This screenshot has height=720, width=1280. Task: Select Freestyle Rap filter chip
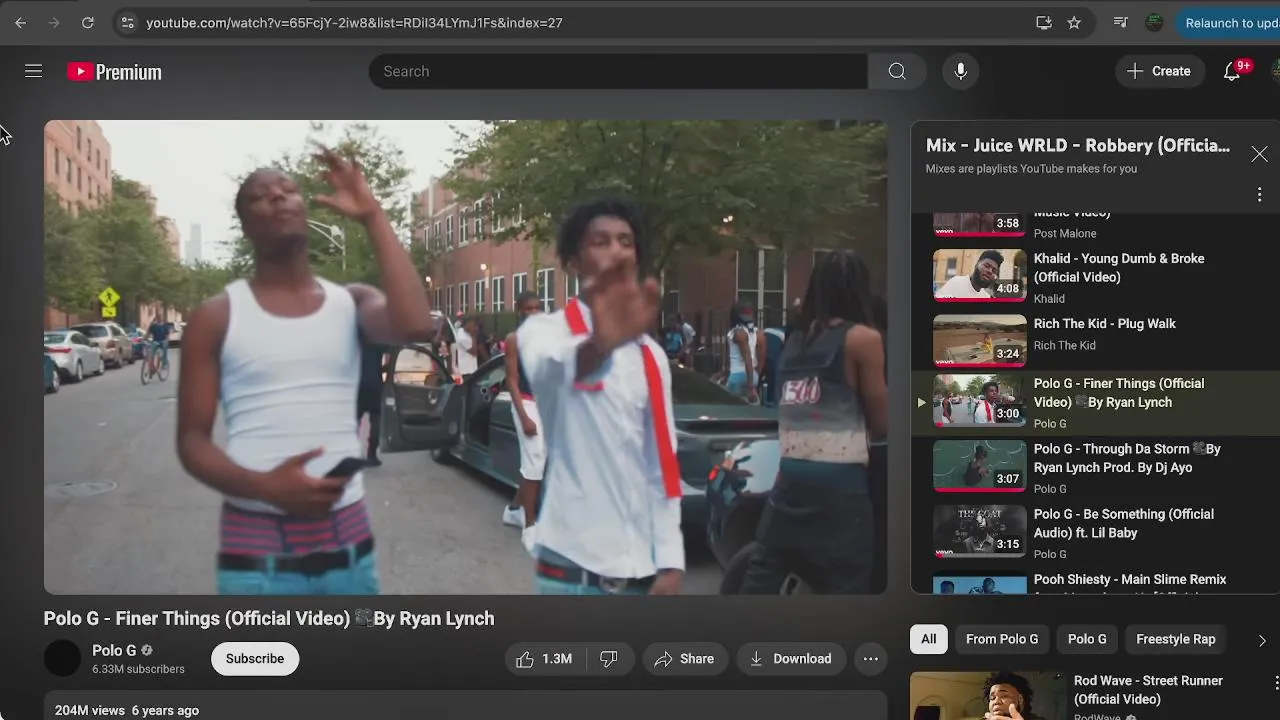tap(1176, 639)
